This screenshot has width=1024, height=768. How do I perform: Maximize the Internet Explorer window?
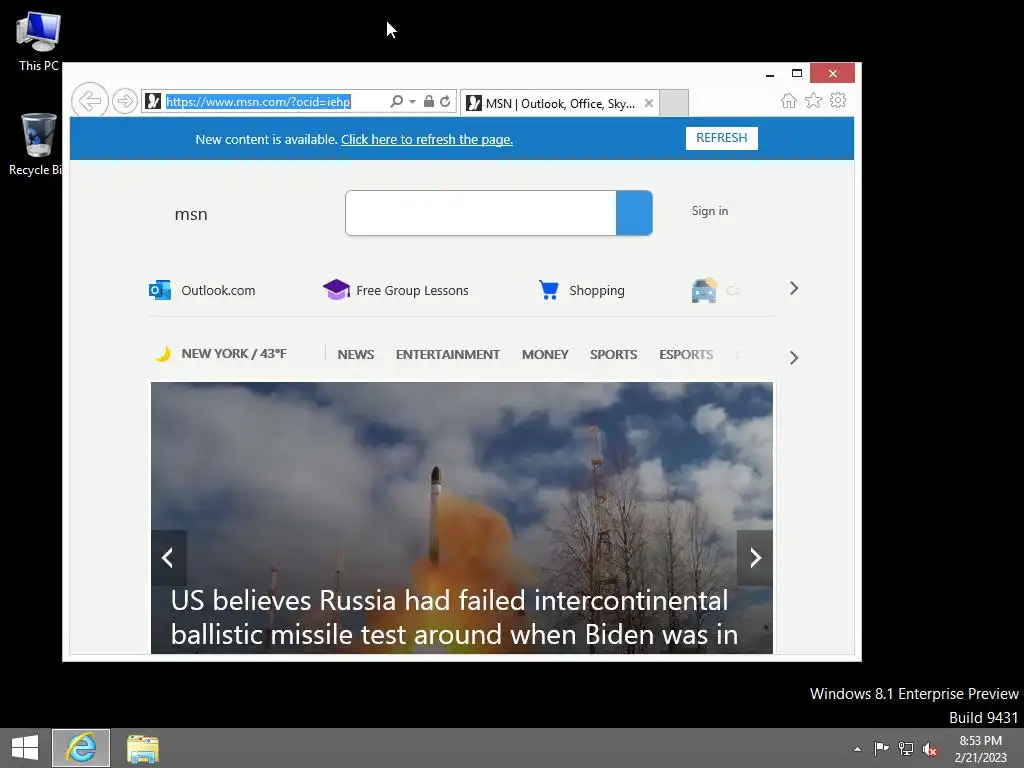click(x=797, y=73)
